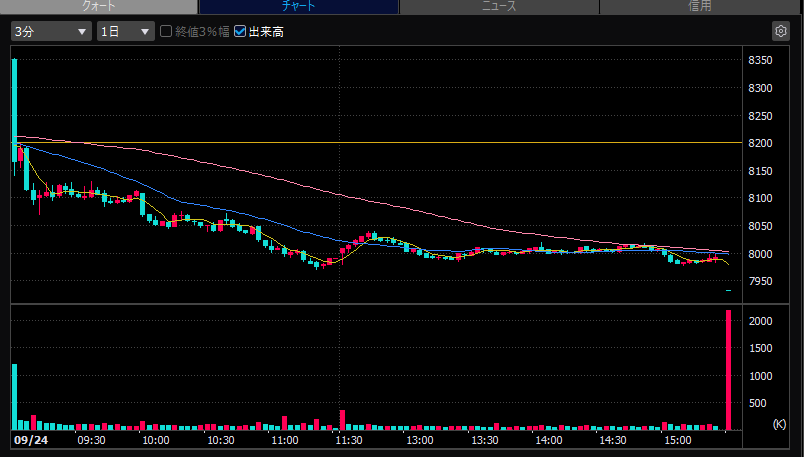Open the ニュース tab
This screenshot has height=457, width=804.
pyautogui.click(x=499, y=6)
